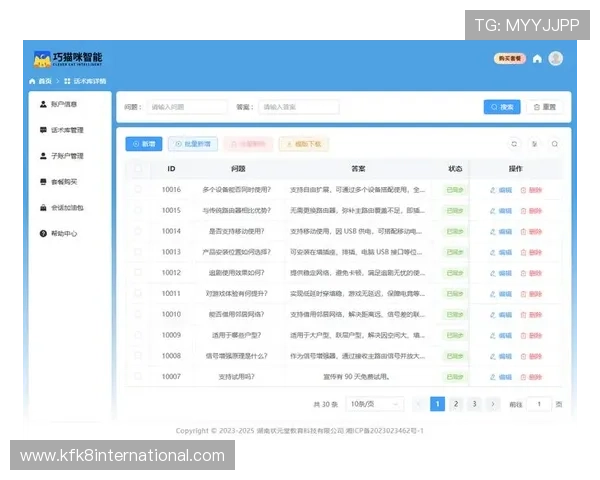The height and width of the screenshot is (480, 600).
Task: Go to page 2 in pagination
Action: 456,404
